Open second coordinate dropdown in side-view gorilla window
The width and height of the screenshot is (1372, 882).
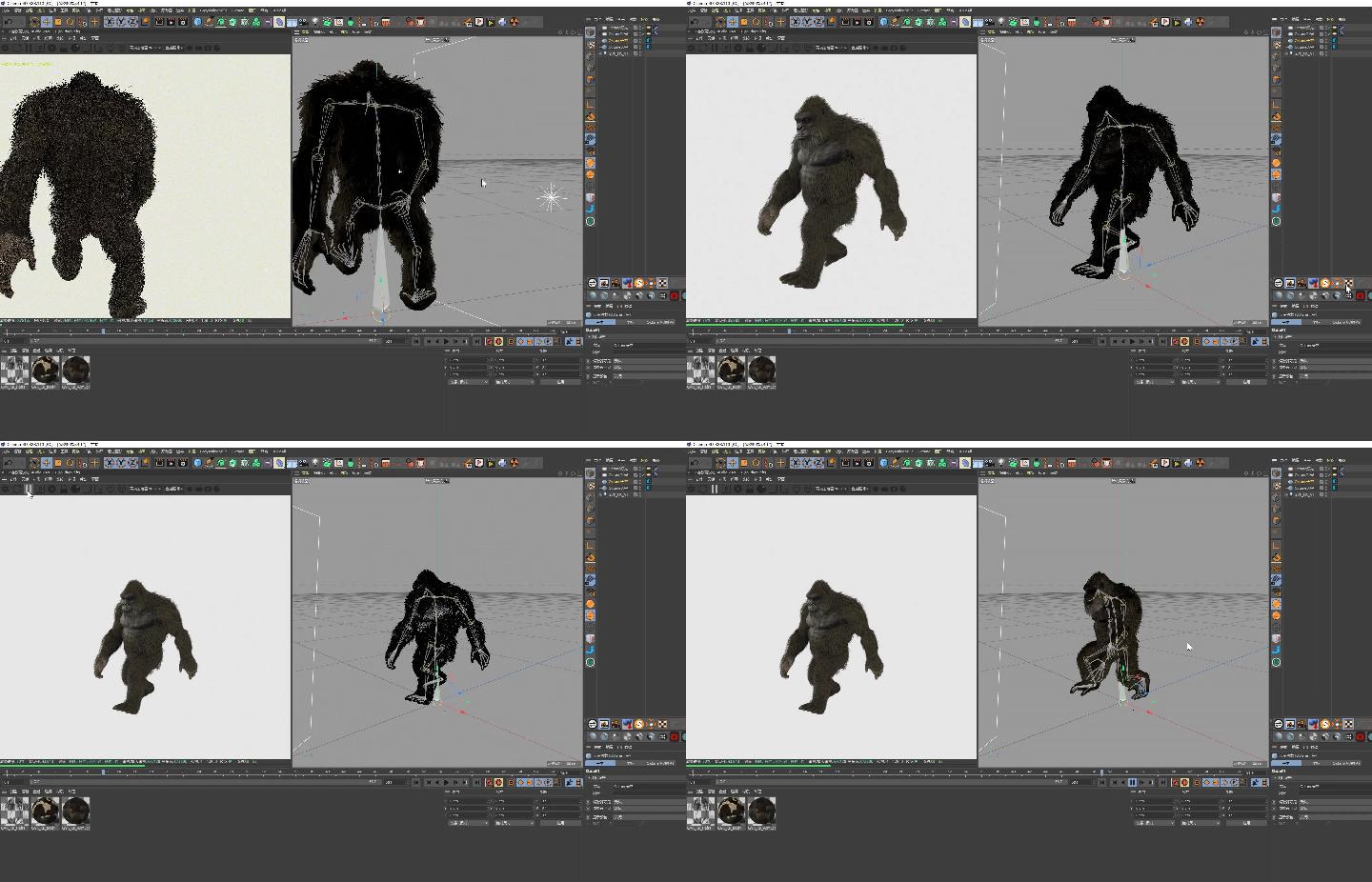[1200, 382]
